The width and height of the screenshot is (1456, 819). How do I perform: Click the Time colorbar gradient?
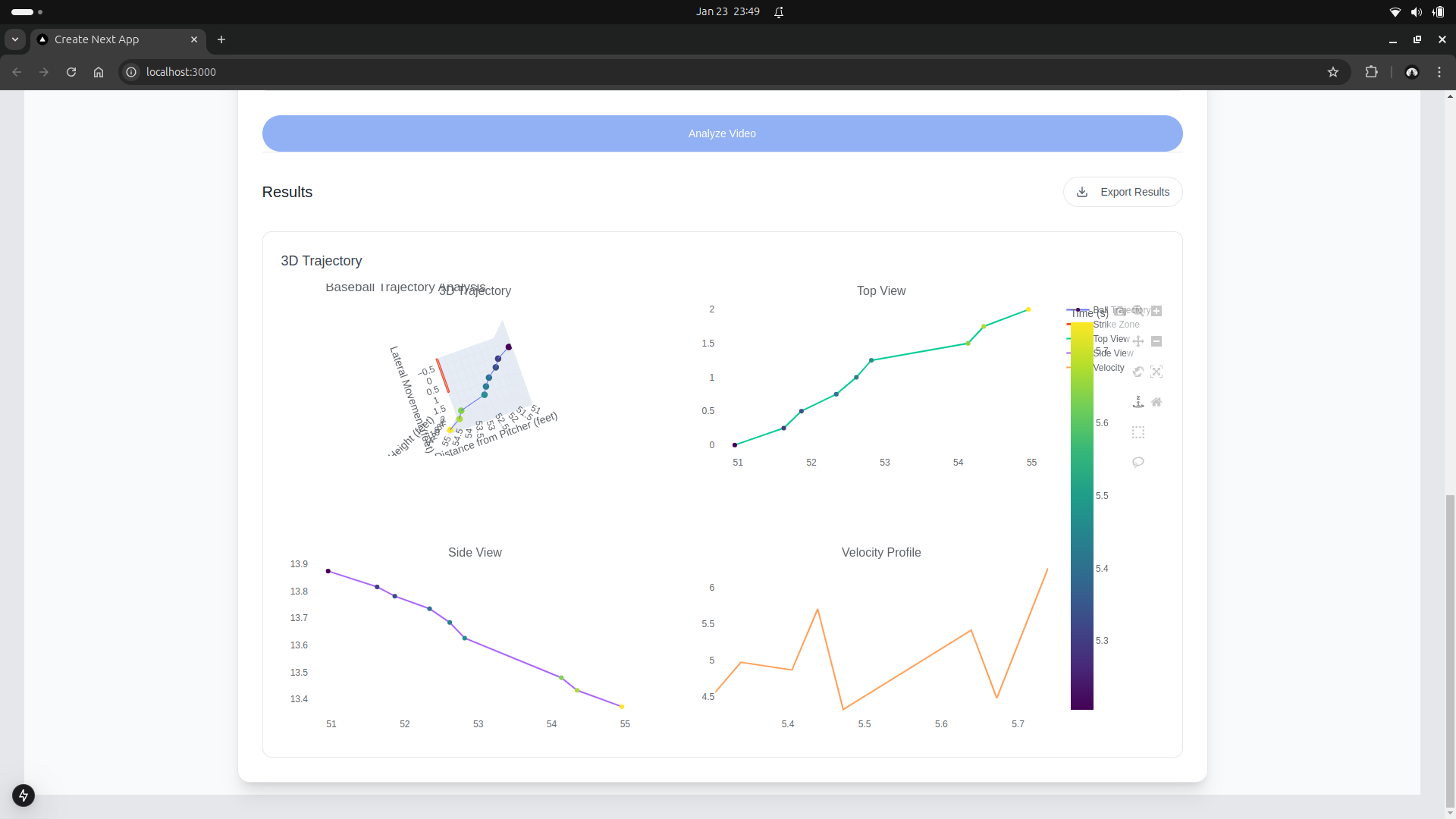click(x=1081, y=531)
